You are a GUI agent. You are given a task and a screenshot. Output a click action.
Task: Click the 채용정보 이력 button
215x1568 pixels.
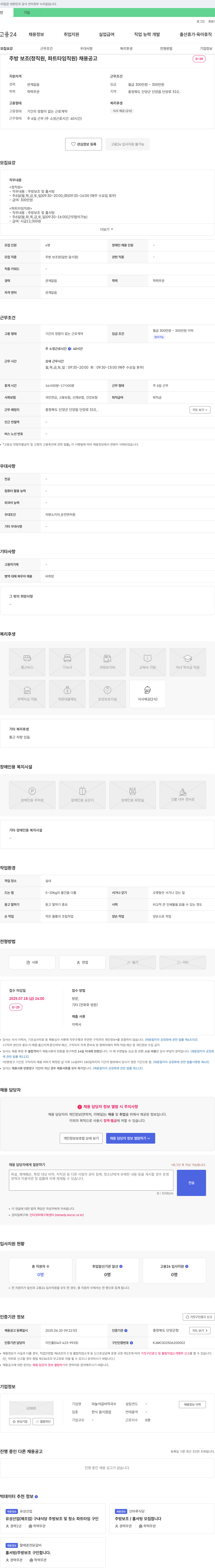[192, 1404]
